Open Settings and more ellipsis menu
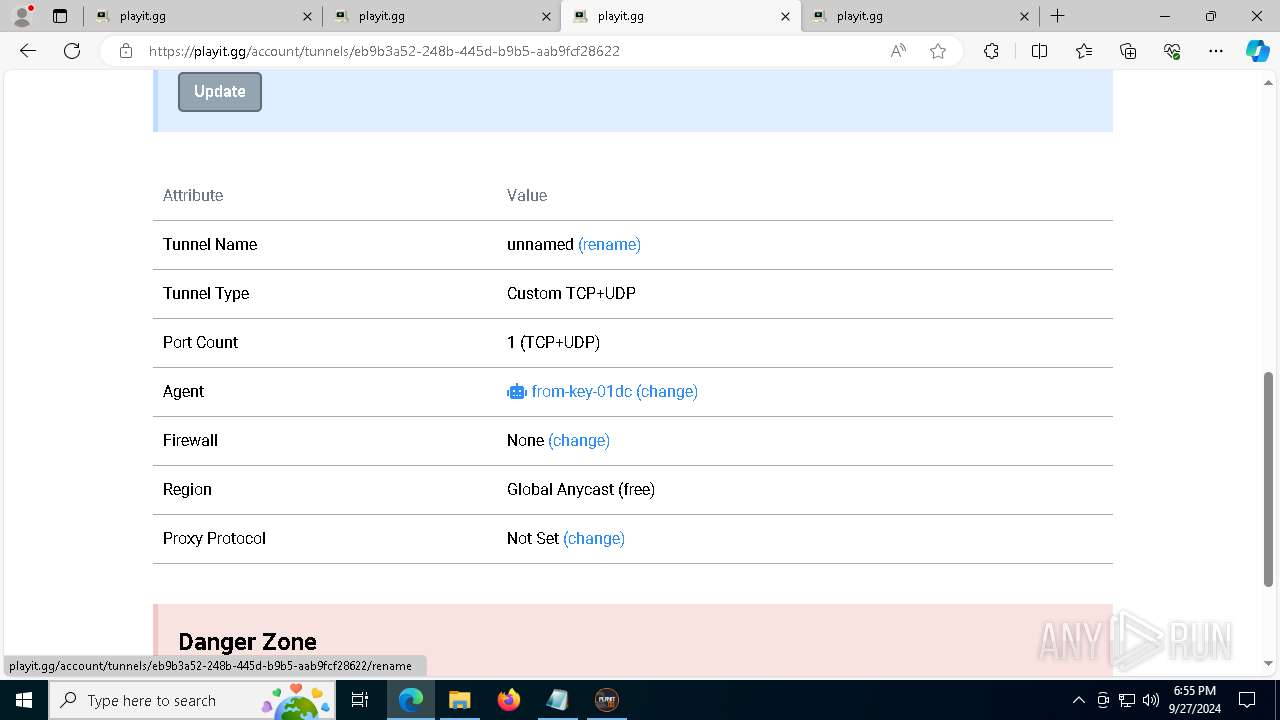The image size is (1280, 720). (x=1216, y=51)
